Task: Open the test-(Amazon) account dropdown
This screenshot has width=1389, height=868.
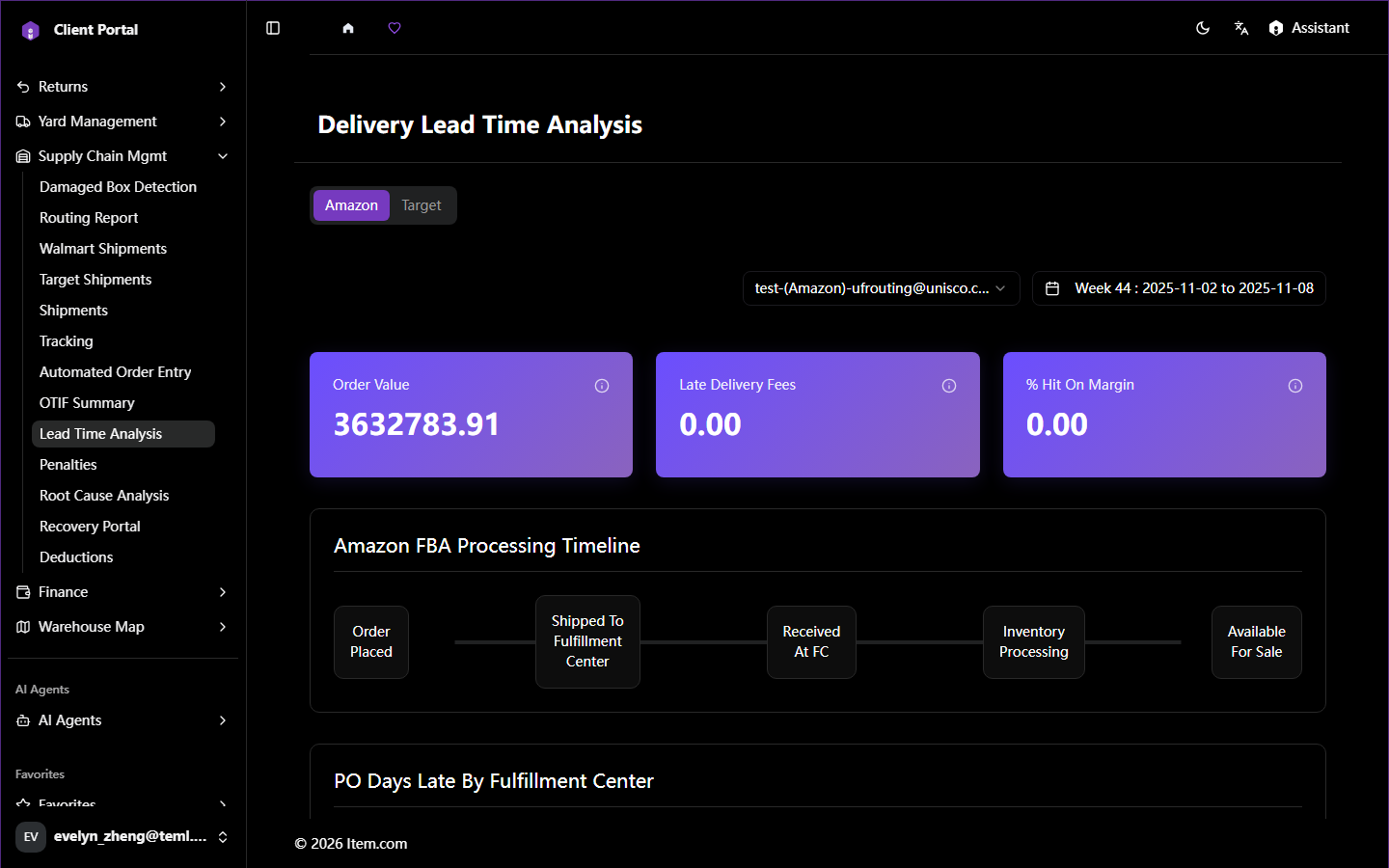Action: 881,288
